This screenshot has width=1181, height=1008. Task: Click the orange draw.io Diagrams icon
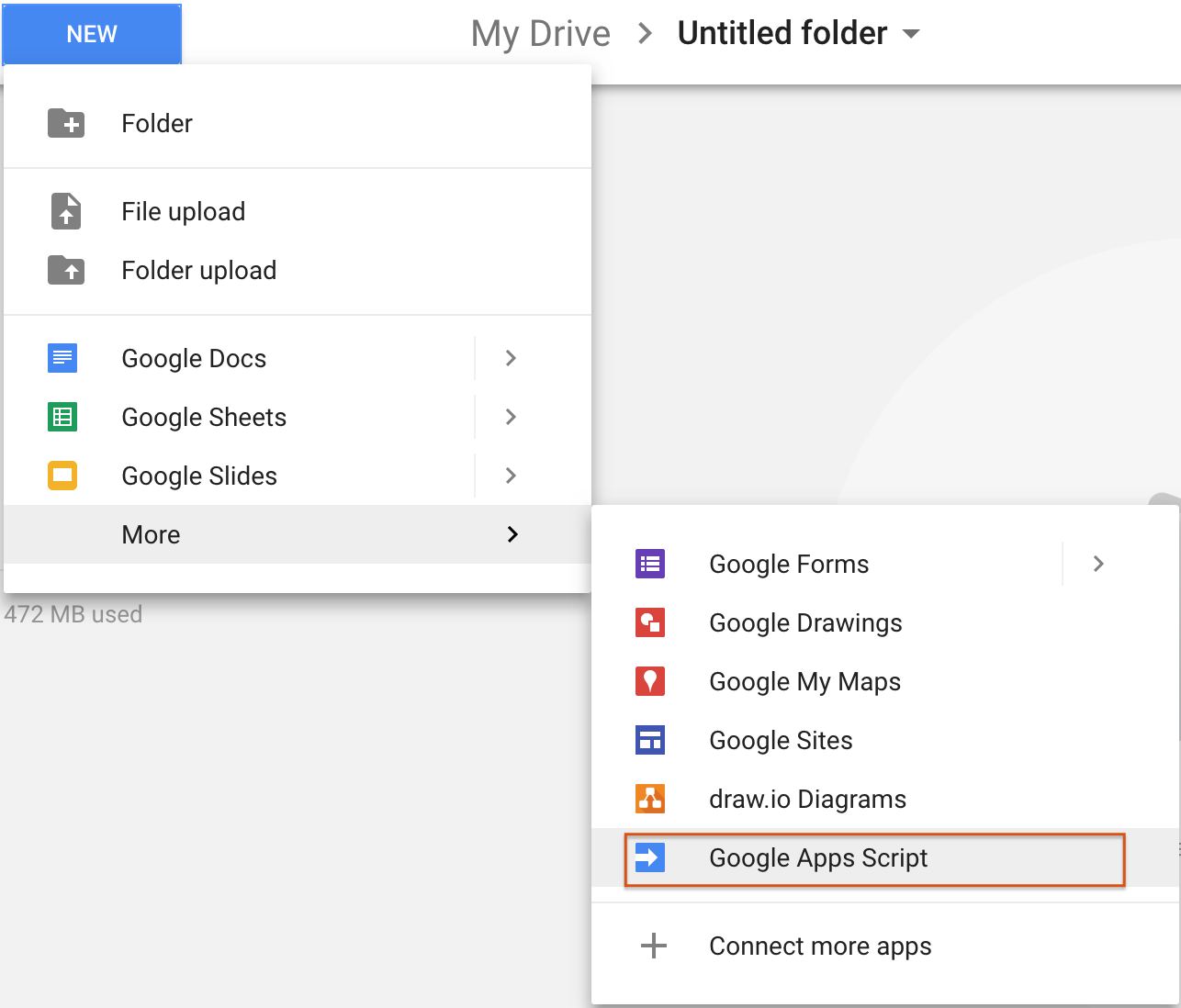(650, 799)
